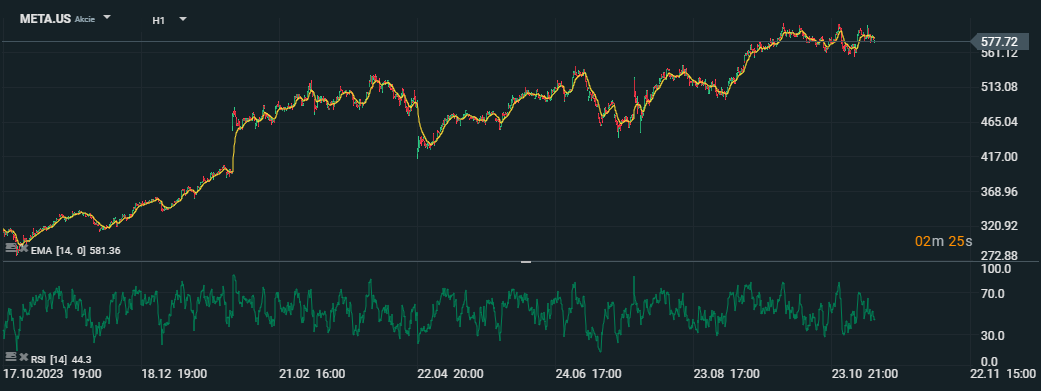Click the 577.72 current price tag
Screen dimensions: 1041x391
pyautogui.click(x=999, y=41)
